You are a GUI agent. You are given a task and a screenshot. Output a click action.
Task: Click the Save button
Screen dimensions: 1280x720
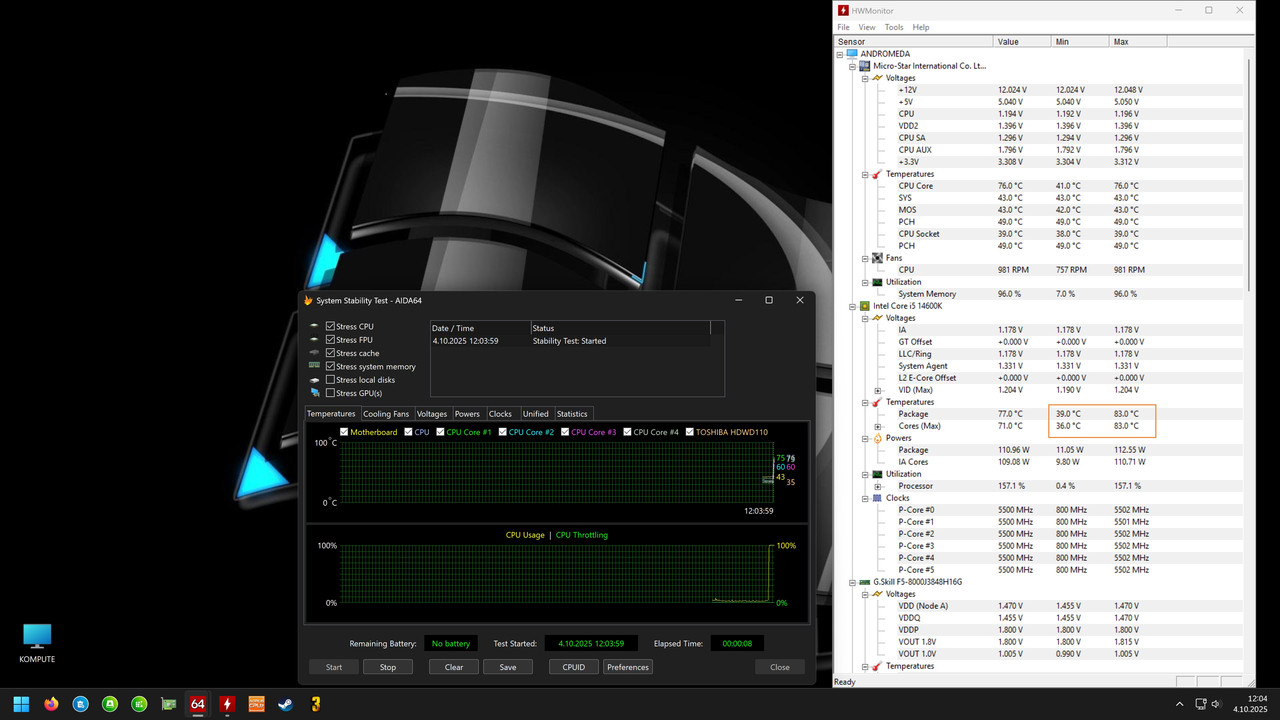[508, 667]
